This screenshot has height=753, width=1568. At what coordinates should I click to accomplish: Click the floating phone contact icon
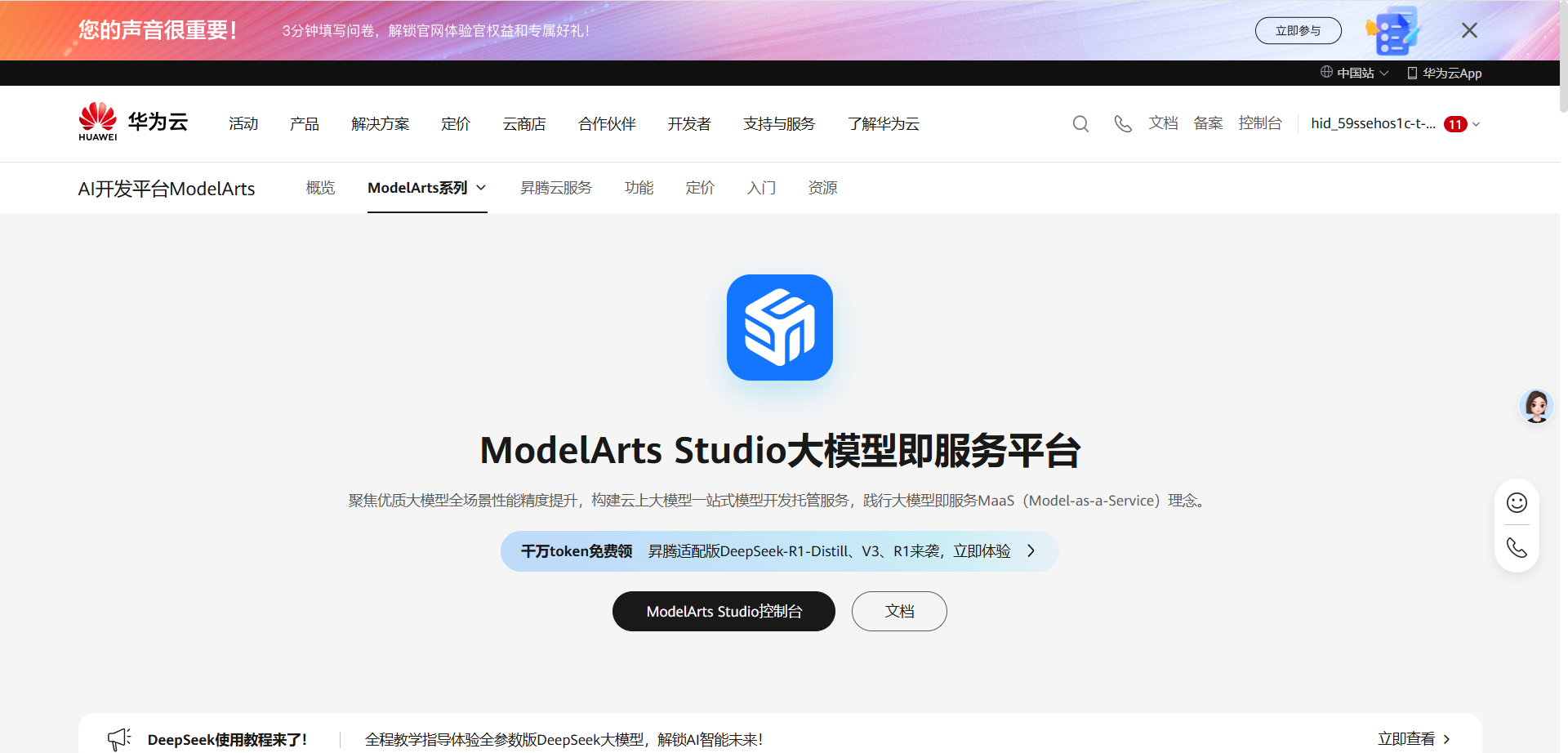(x=1517, y=547)
